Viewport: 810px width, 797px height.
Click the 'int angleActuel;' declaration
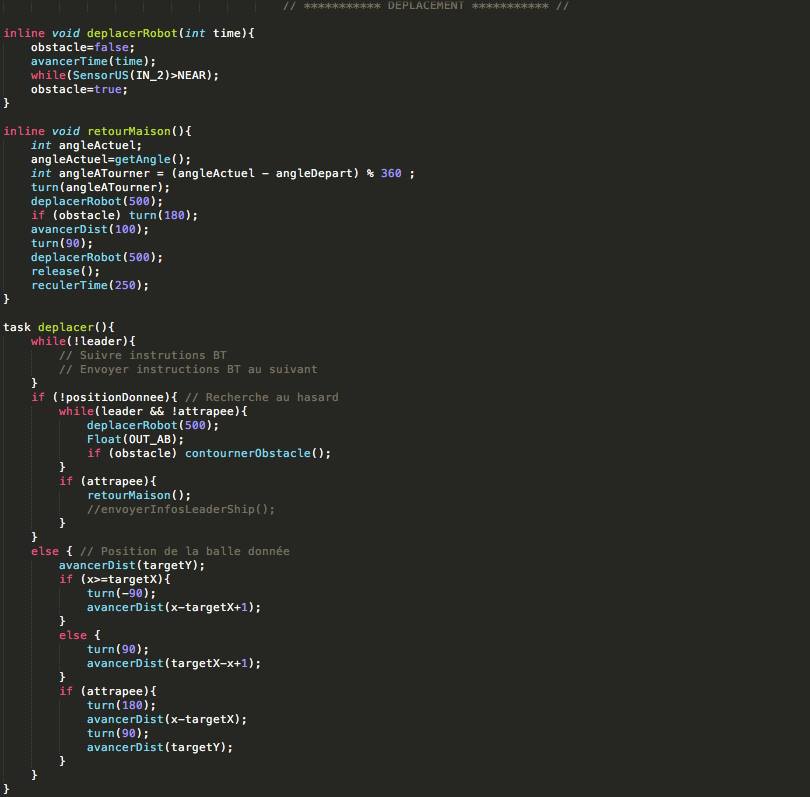86,145
